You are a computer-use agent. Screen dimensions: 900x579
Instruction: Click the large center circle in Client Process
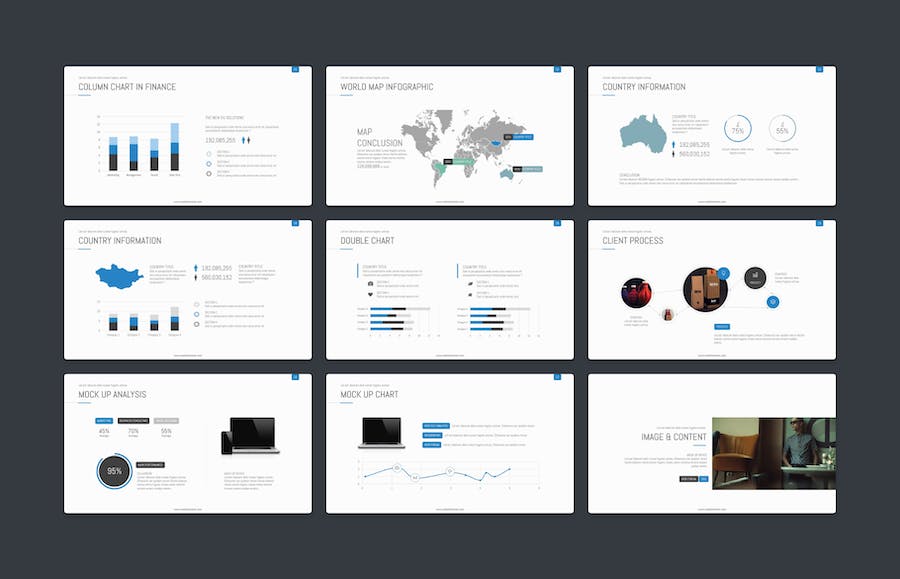click(703, 288)
